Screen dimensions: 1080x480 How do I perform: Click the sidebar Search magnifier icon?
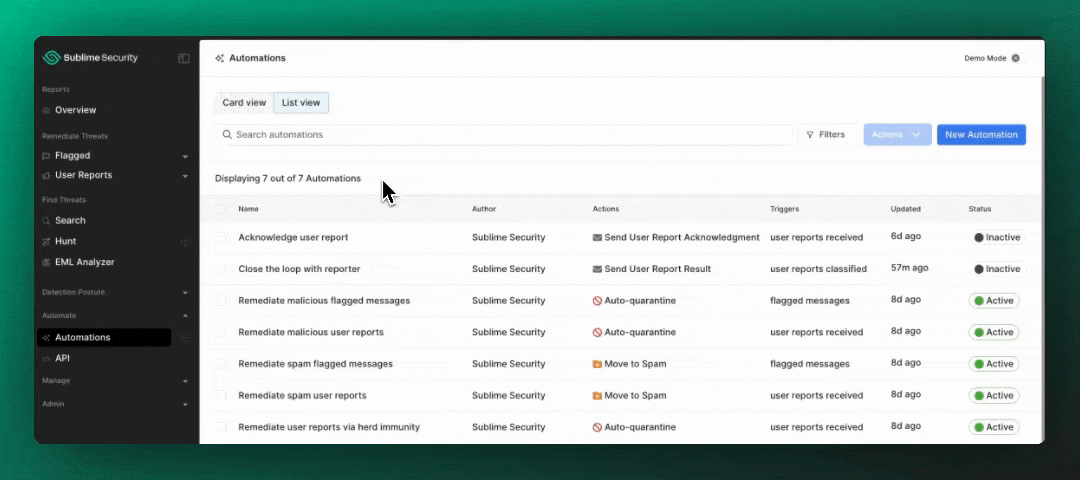point(46,221)
